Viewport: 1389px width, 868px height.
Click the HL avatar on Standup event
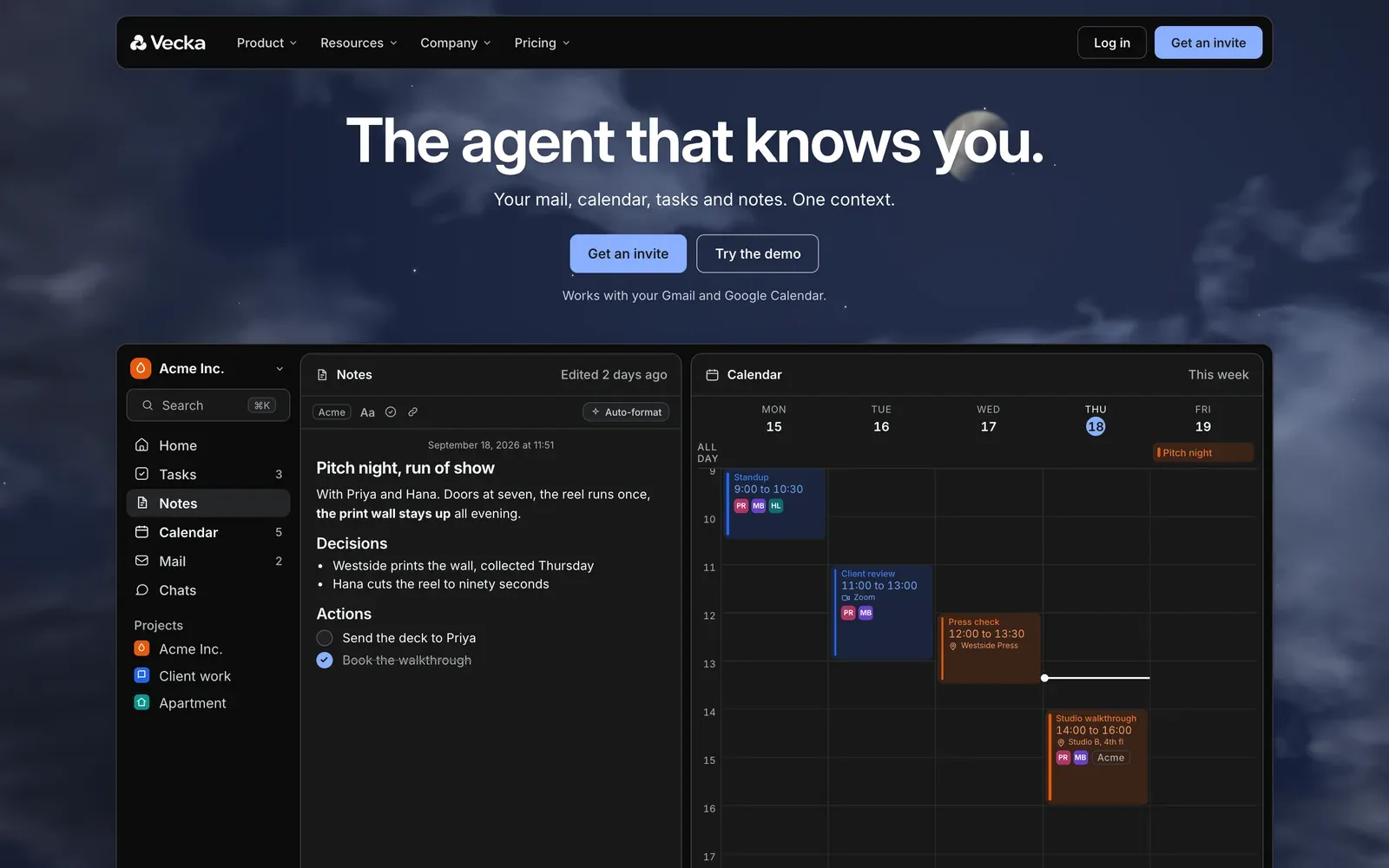pyautogui.click(x=776, y=506)
